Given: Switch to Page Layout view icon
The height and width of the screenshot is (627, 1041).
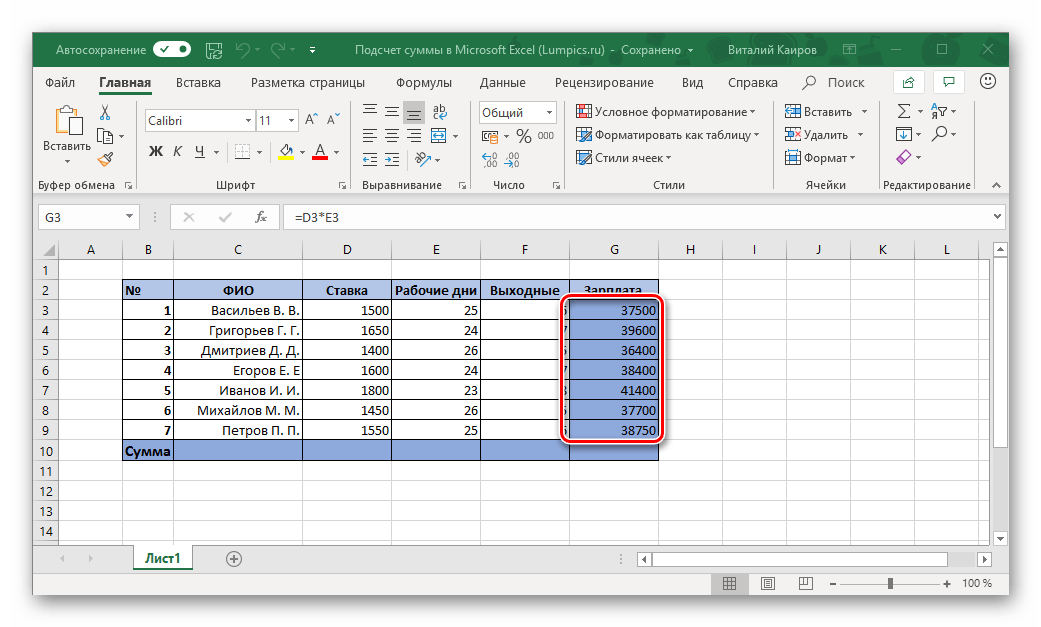Looking at the screenshot, I should click(x=766, y=583).
